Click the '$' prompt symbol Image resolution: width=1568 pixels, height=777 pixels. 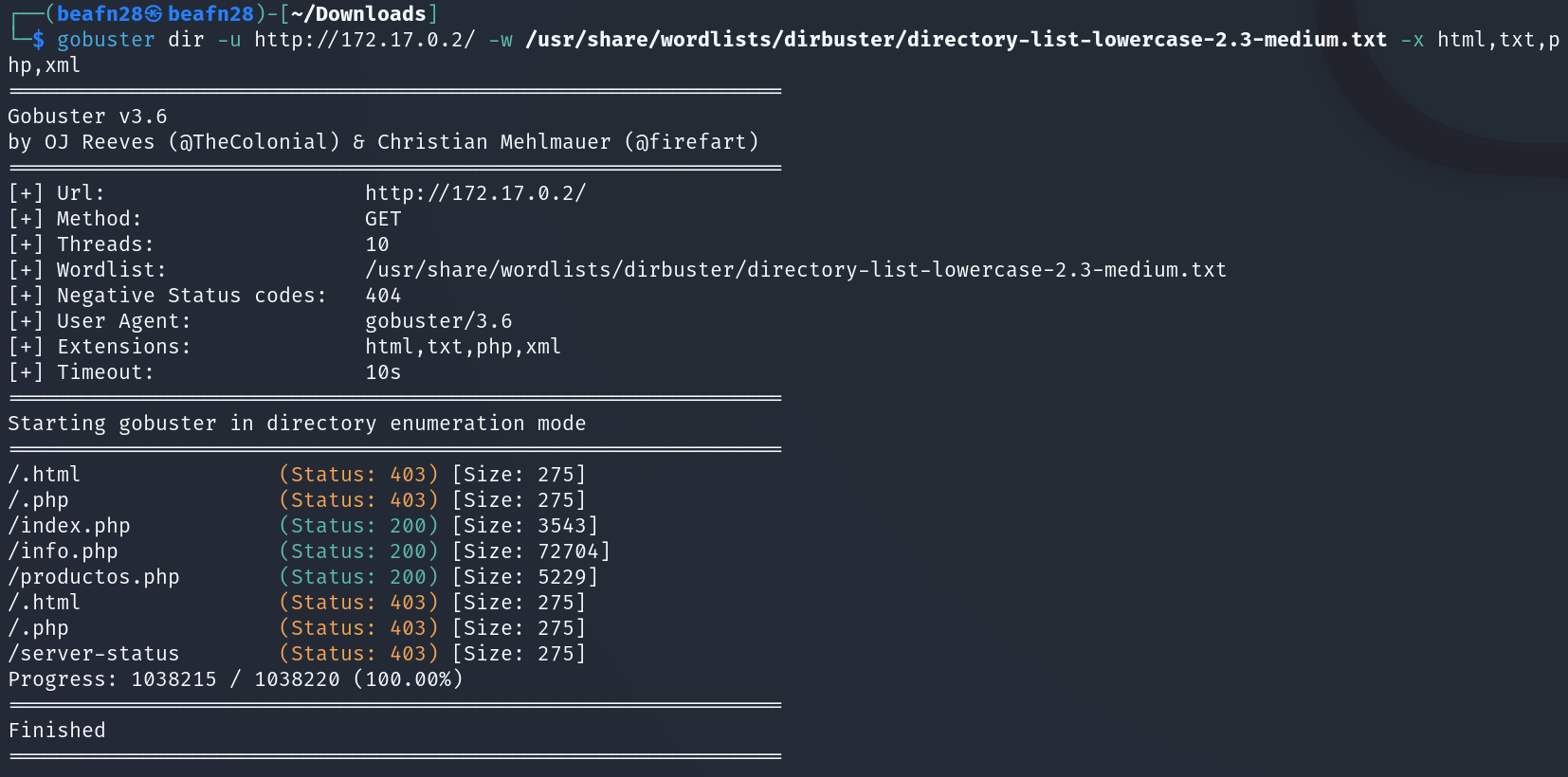pos(38,40)
